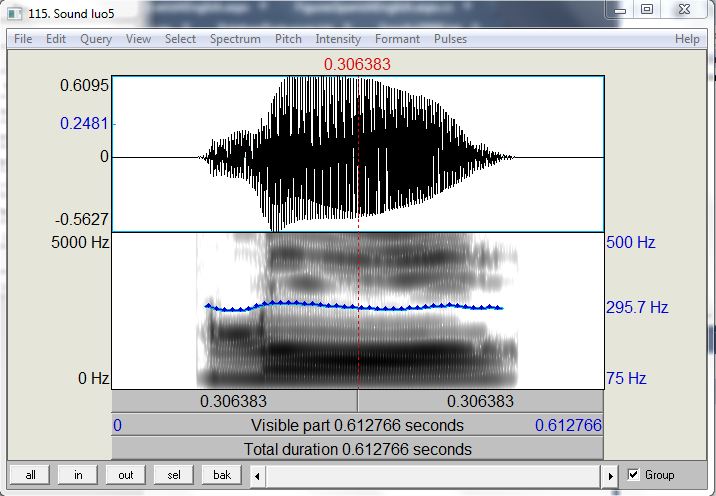
Task: Click the 'in' zoom button
Action: click(78, 475)
